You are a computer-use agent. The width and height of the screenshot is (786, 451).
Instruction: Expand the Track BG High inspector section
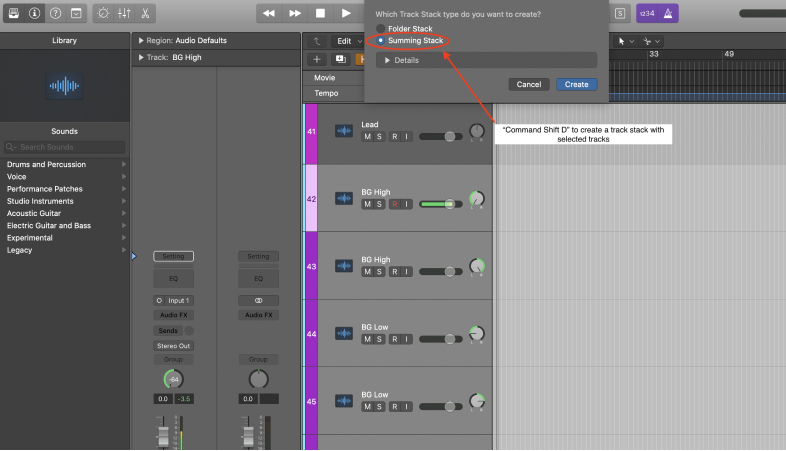[x=141, y=58]
